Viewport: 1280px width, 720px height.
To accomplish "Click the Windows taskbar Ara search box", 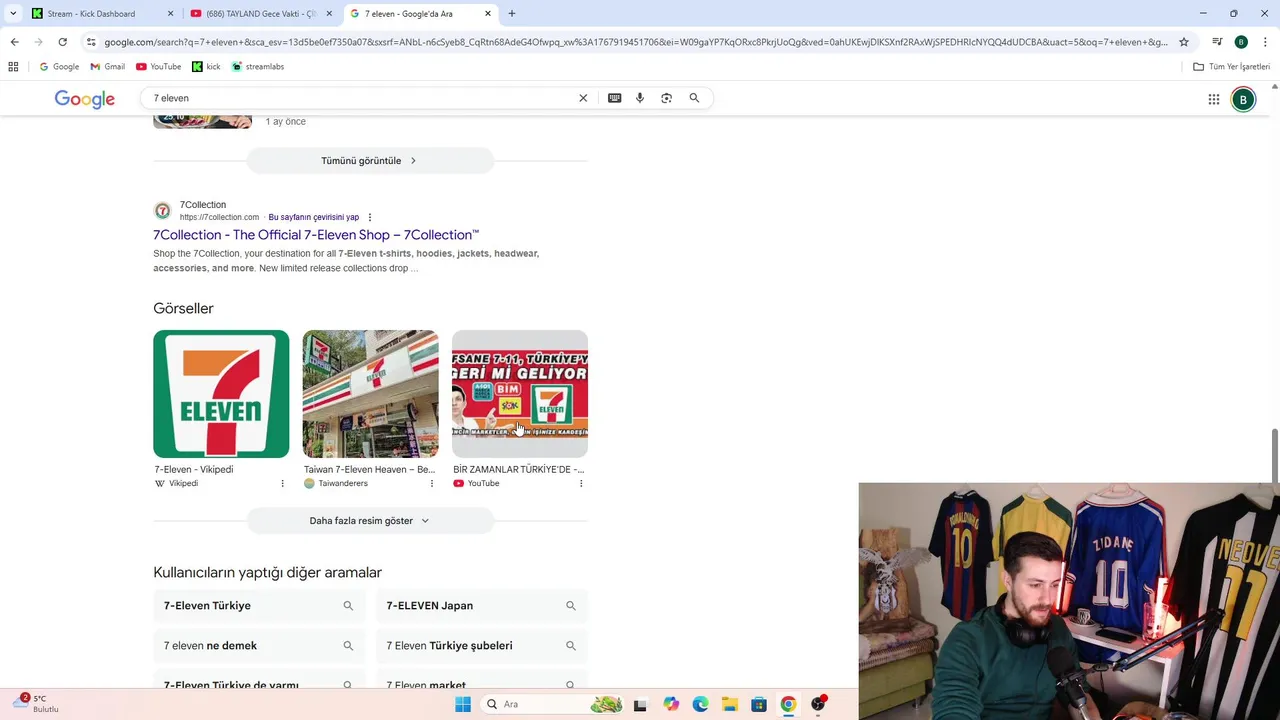I will (x=552, y=704).
